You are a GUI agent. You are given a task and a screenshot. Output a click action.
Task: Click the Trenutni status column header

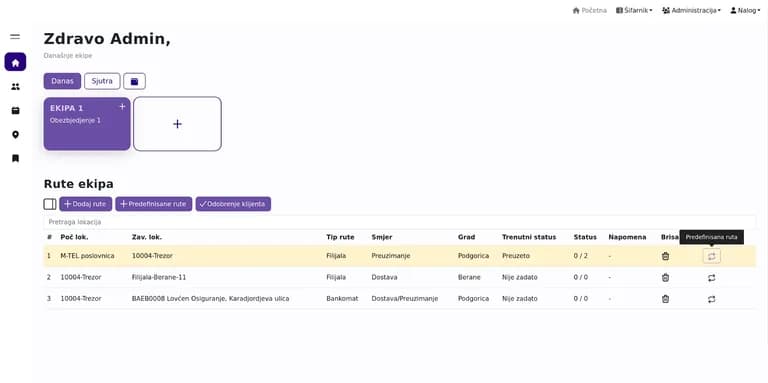(x=529, y=237)
